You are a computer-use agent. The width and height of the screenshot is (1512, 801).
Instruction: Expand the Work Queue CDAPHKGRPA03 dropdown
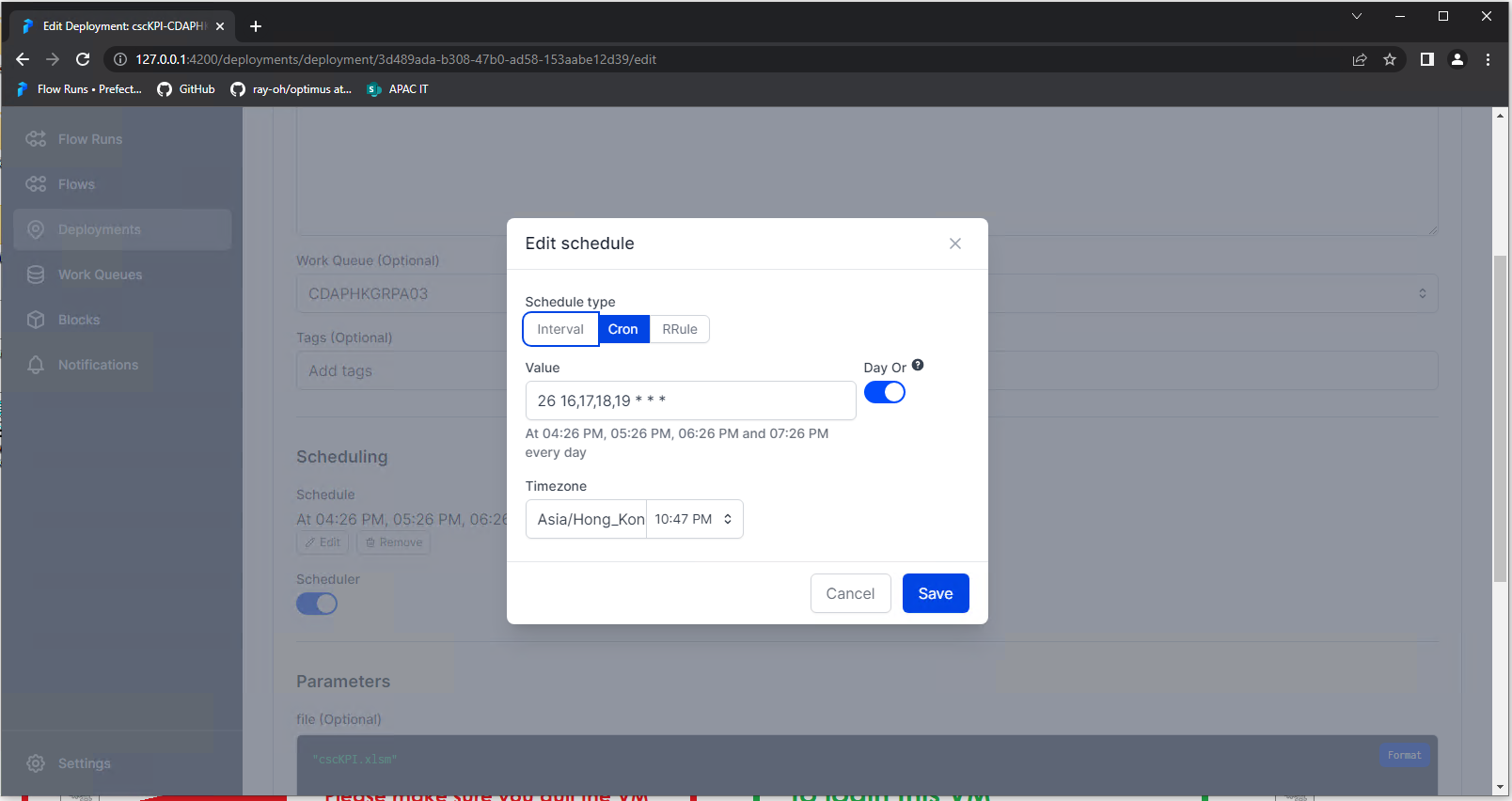click(x=867, y=293)
